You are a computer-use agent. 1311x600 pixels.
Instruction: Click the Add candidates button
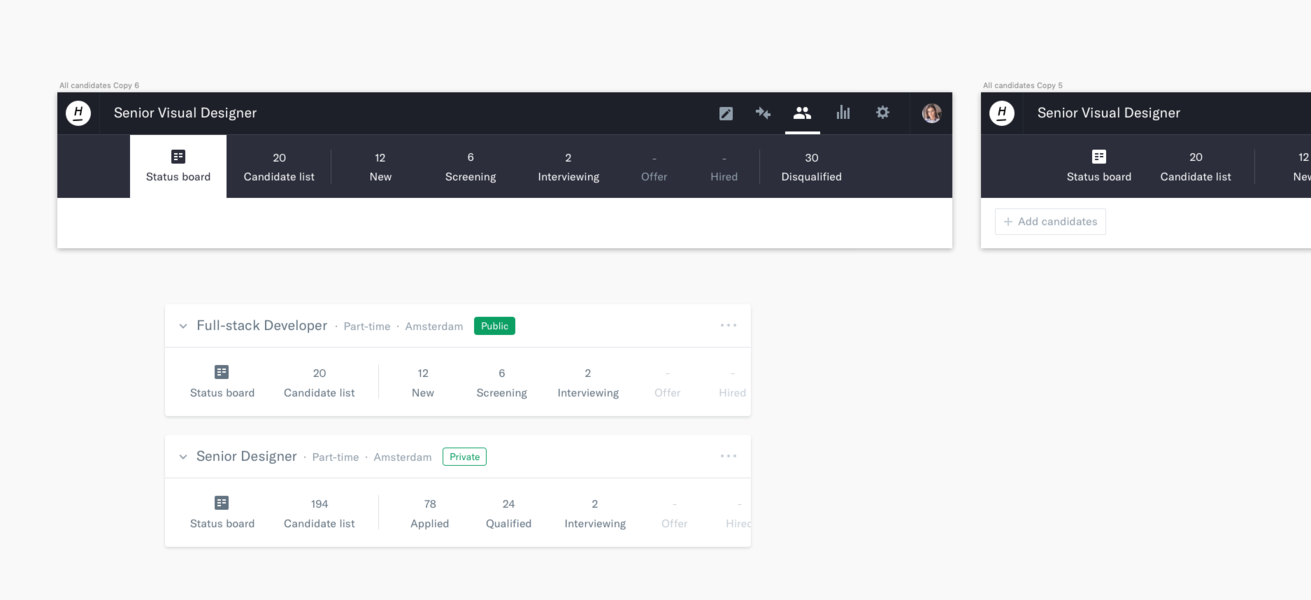(1050, 222)
